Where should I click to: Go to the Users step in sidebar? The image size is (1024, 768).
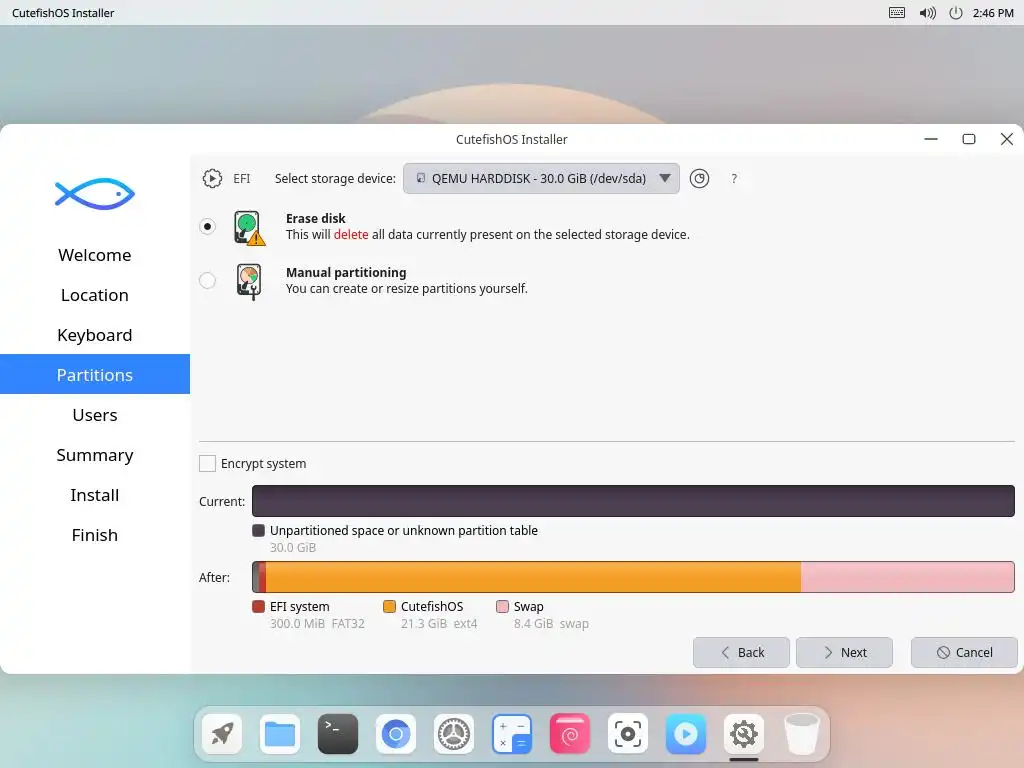click(95, 415)
